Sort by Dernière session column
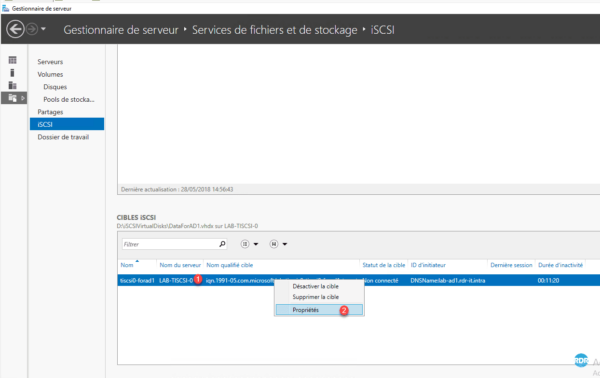Image resolution: width=600 pixels, height=378 pixels. pyautogui.click(x=511, y=265)
